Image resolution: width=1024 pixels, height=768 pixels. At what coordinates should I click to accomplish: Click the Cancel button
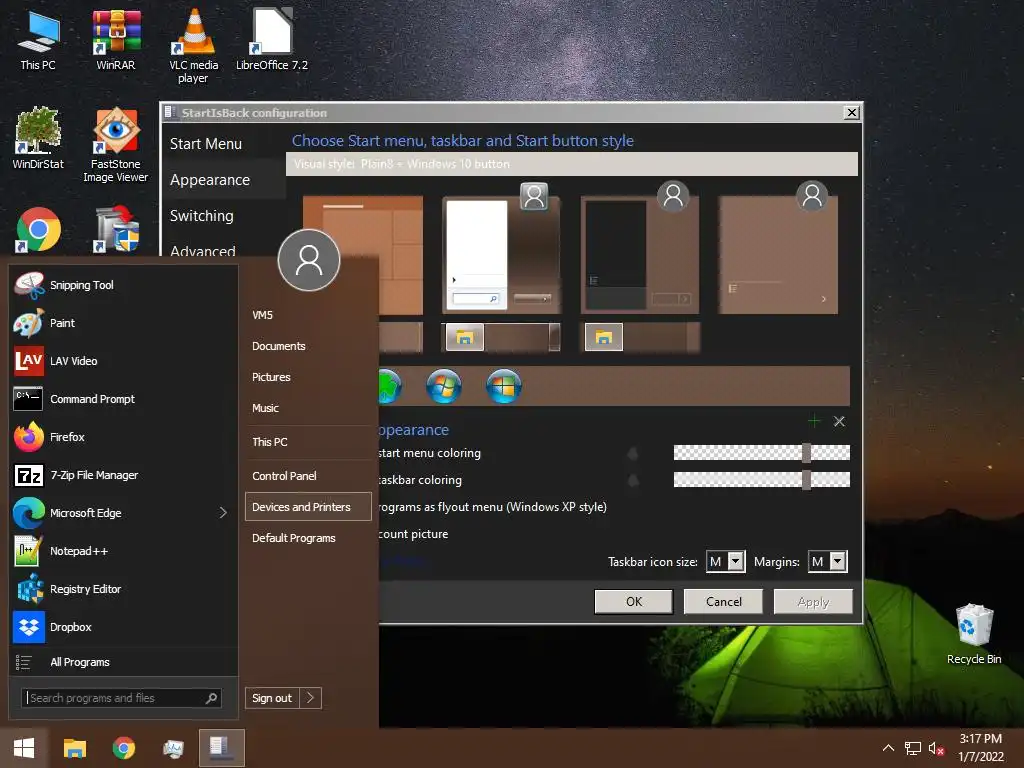tap(723, 601)
